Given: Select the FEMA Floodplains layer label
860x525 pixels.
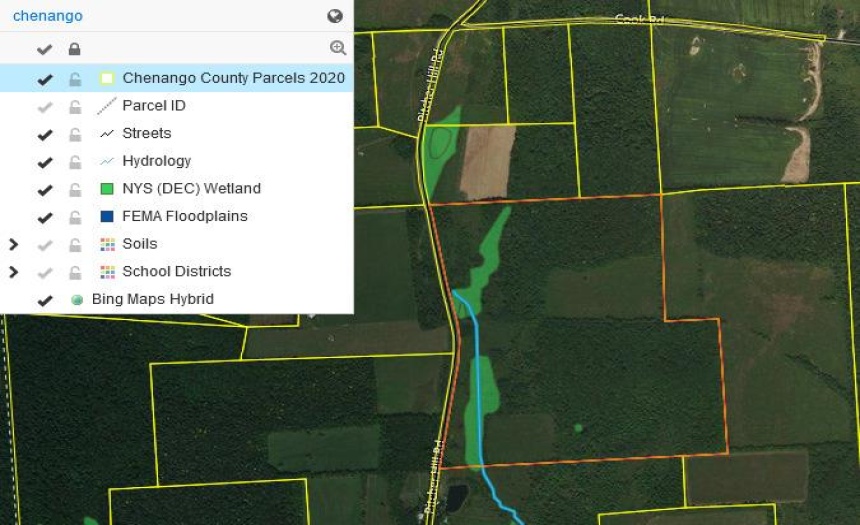Looking at the screenshot, I should click(184, 216).
